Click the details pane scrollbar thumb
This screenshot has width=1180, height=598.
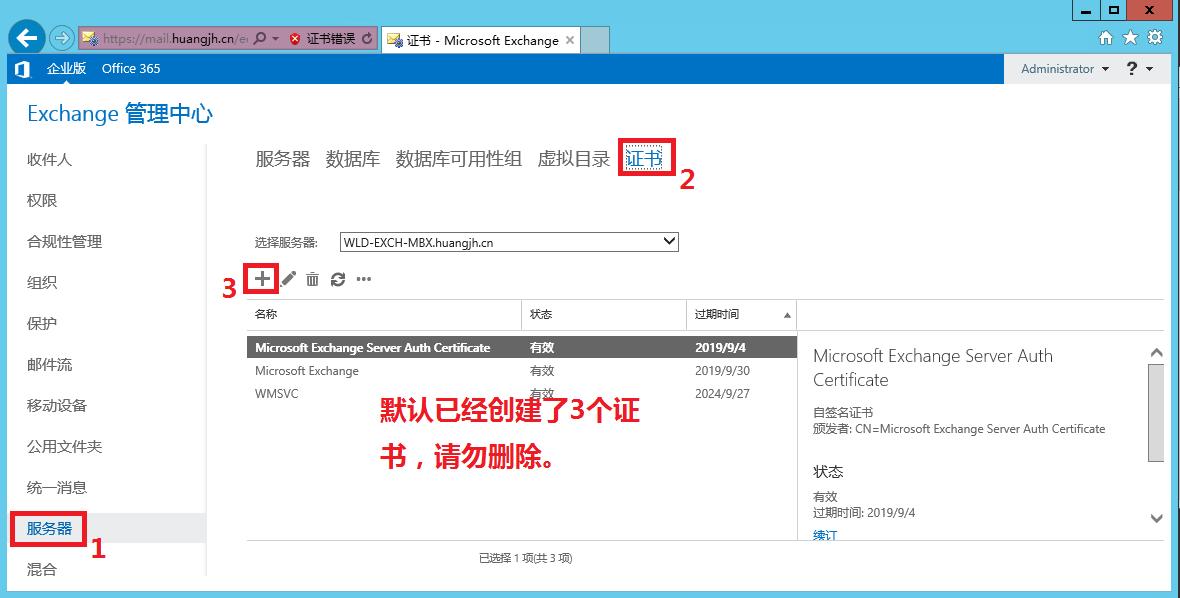(x=1156, y=412)
